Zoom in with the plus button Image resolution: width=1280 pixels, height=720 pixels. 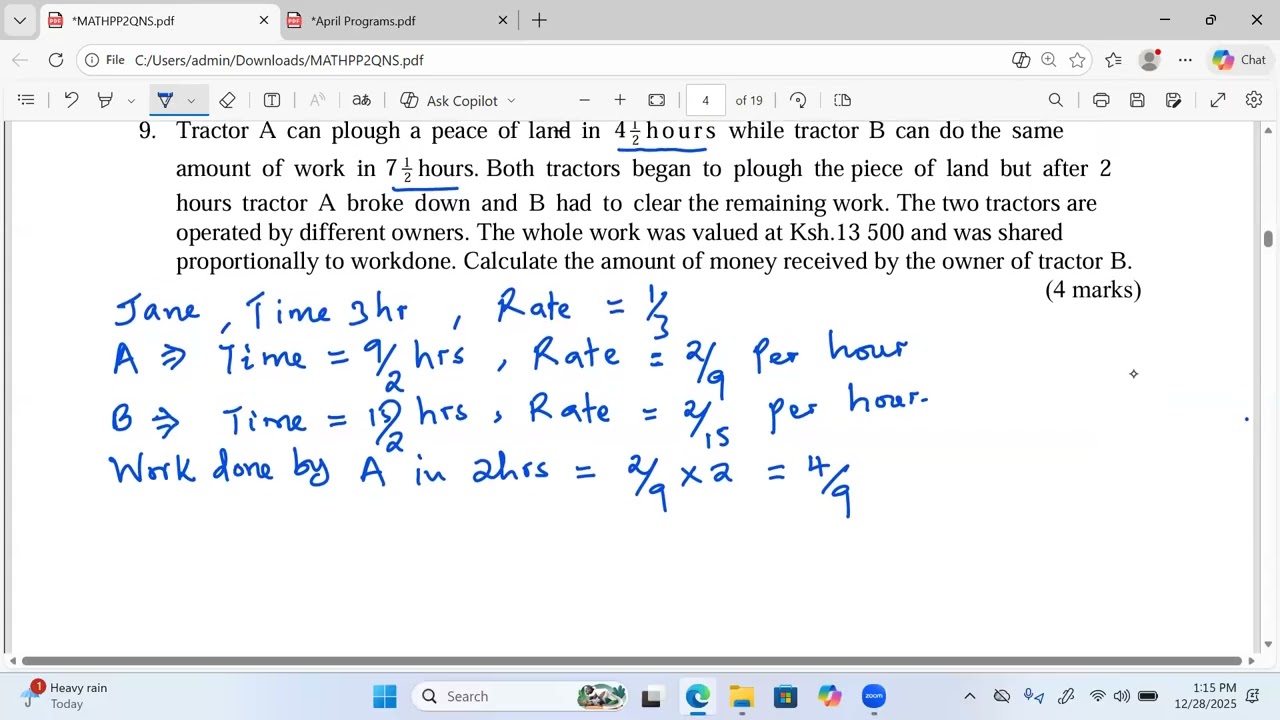click(x=620, y=100)
